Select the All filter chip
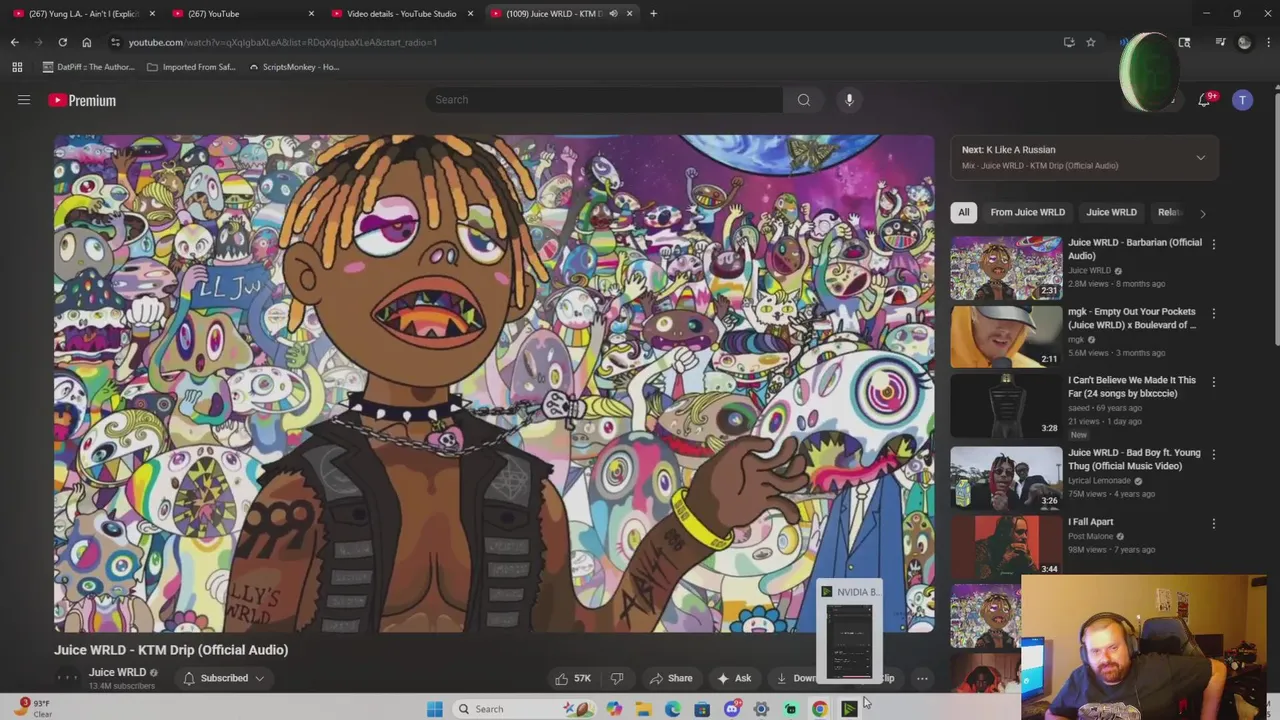The height and width of the screenshot is (720, 1280). tap(963, 212)
